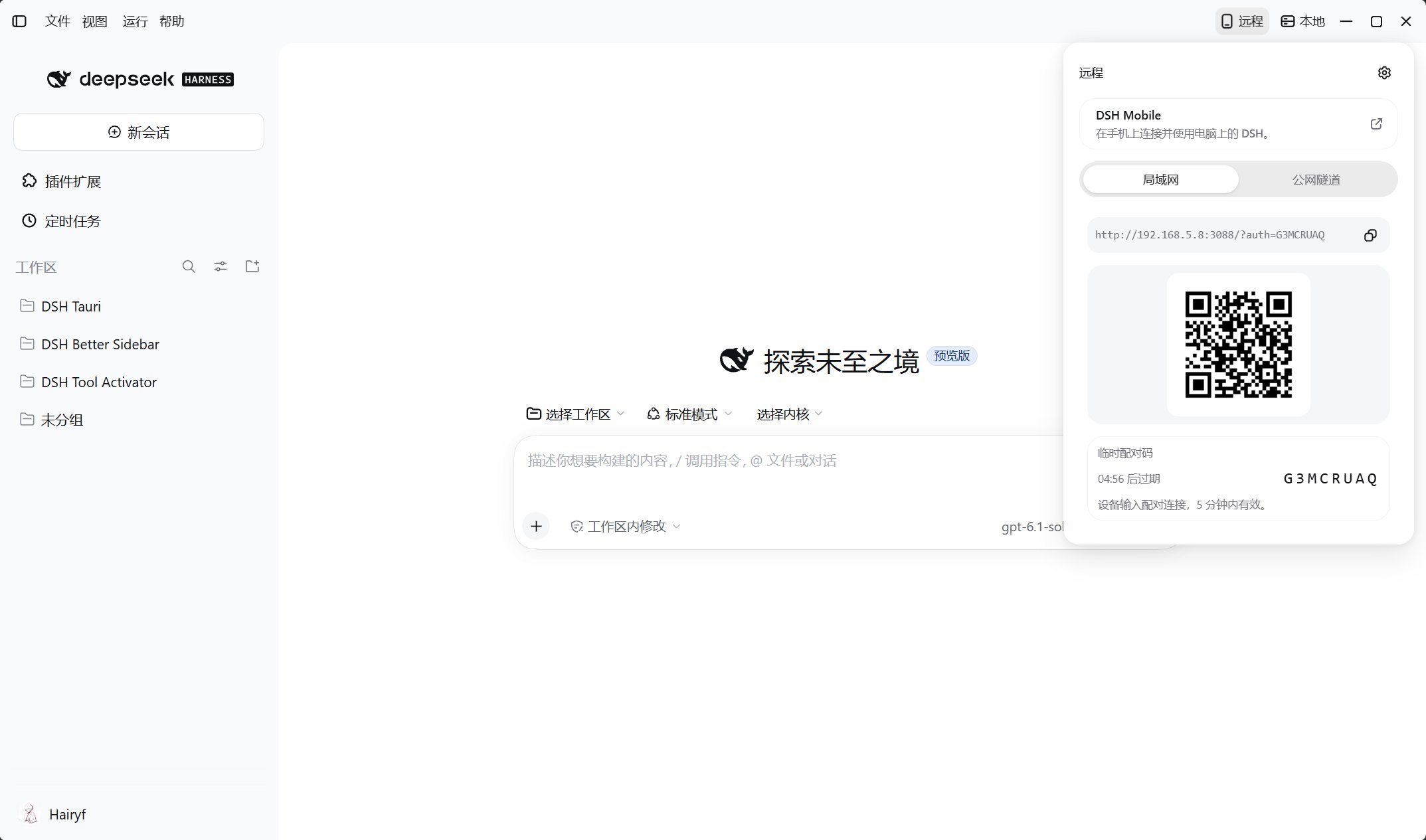Switch to 本地 local mode
The width and height of the screenshot is (1426, 840).
[x=1302, y=21]
